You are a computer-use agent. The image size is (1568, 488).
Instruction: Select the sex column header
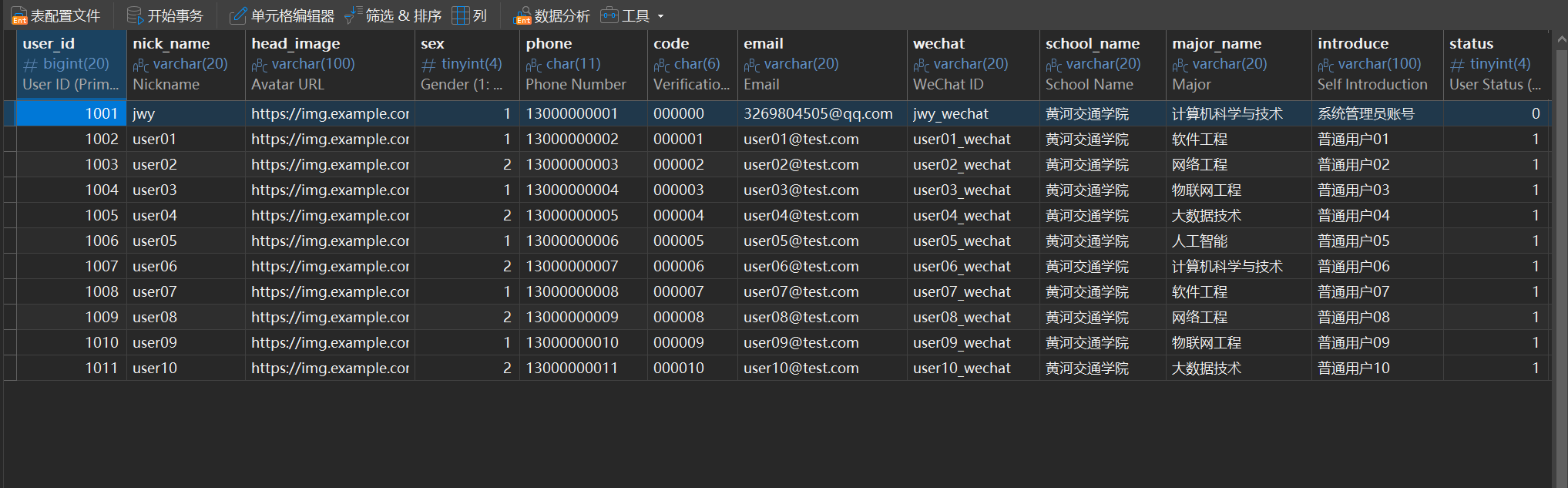click(467, 65)
